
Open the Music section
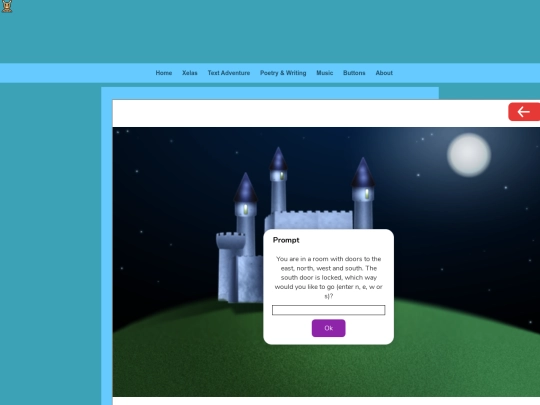(325, 73)
